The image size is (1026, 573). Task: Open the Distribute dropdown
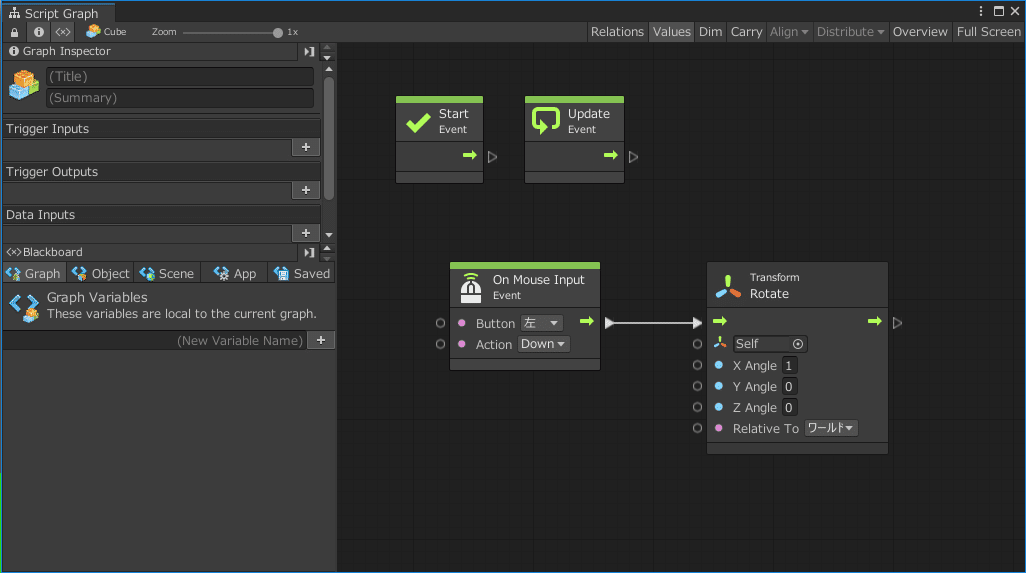pyautogui.click(x=850, y=31)
